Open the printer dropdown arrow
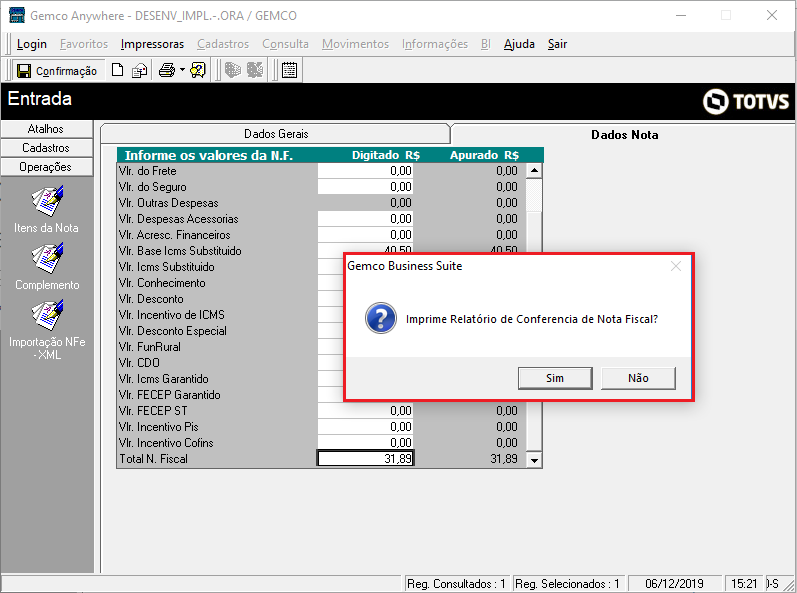 [x=182, y=70]
